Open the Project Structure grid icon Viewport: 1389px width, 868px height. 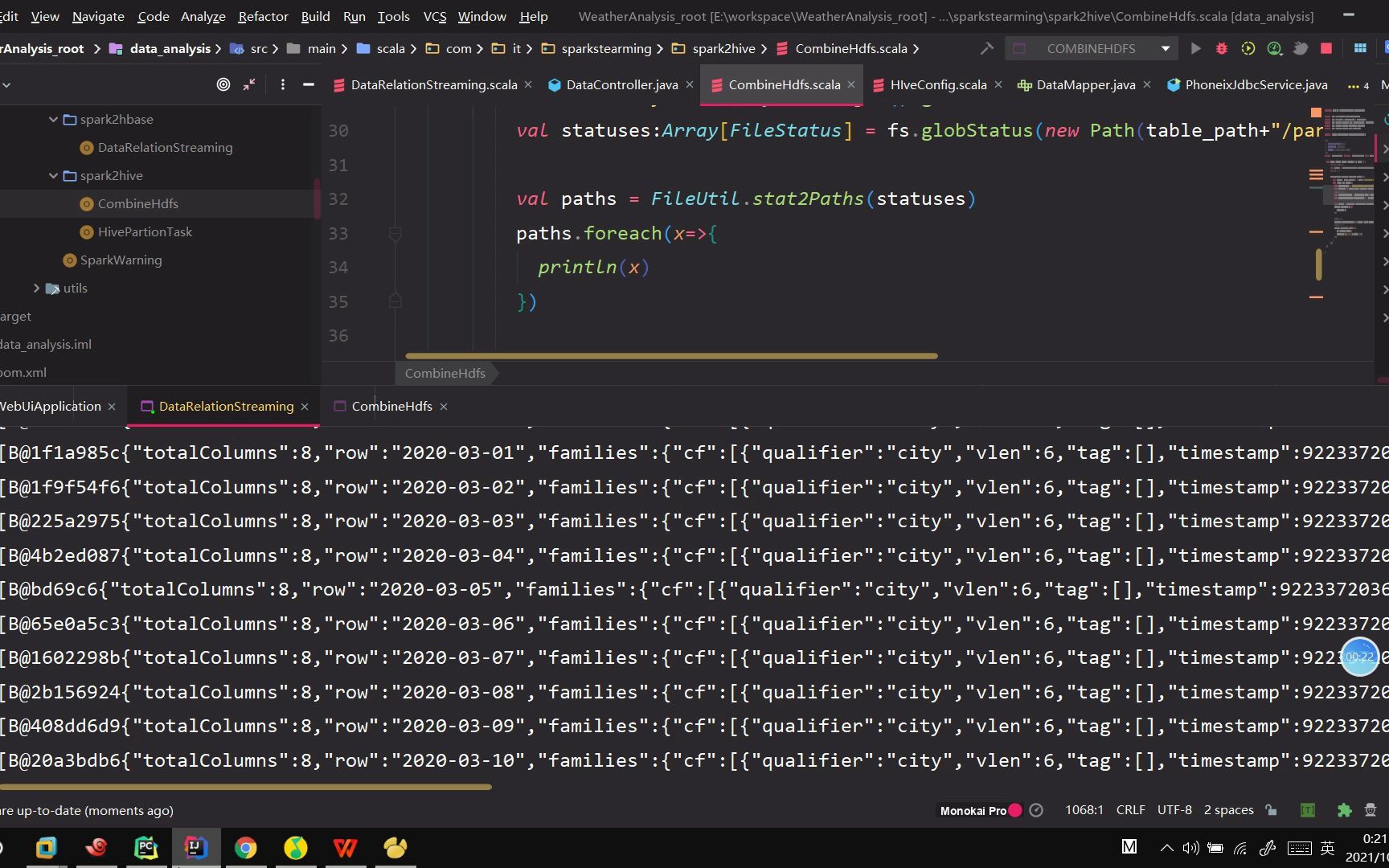click(1360, 49)
